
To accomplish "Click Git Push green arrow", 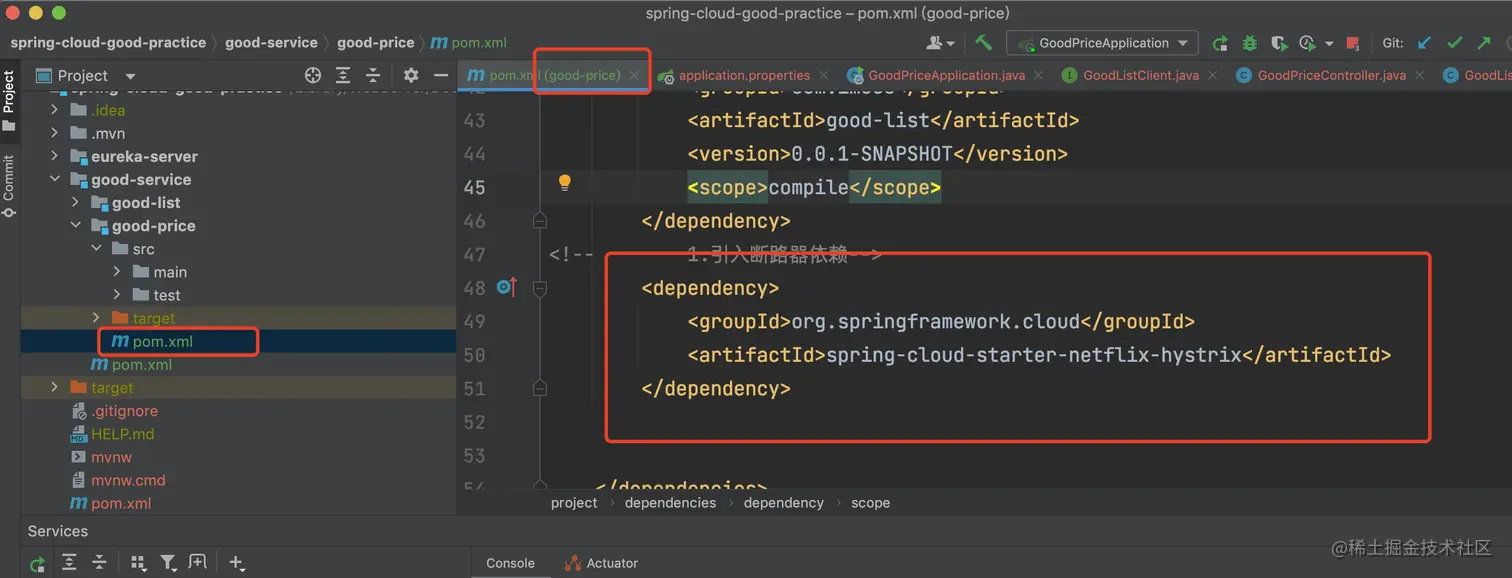I will [x=1484, y=43].
